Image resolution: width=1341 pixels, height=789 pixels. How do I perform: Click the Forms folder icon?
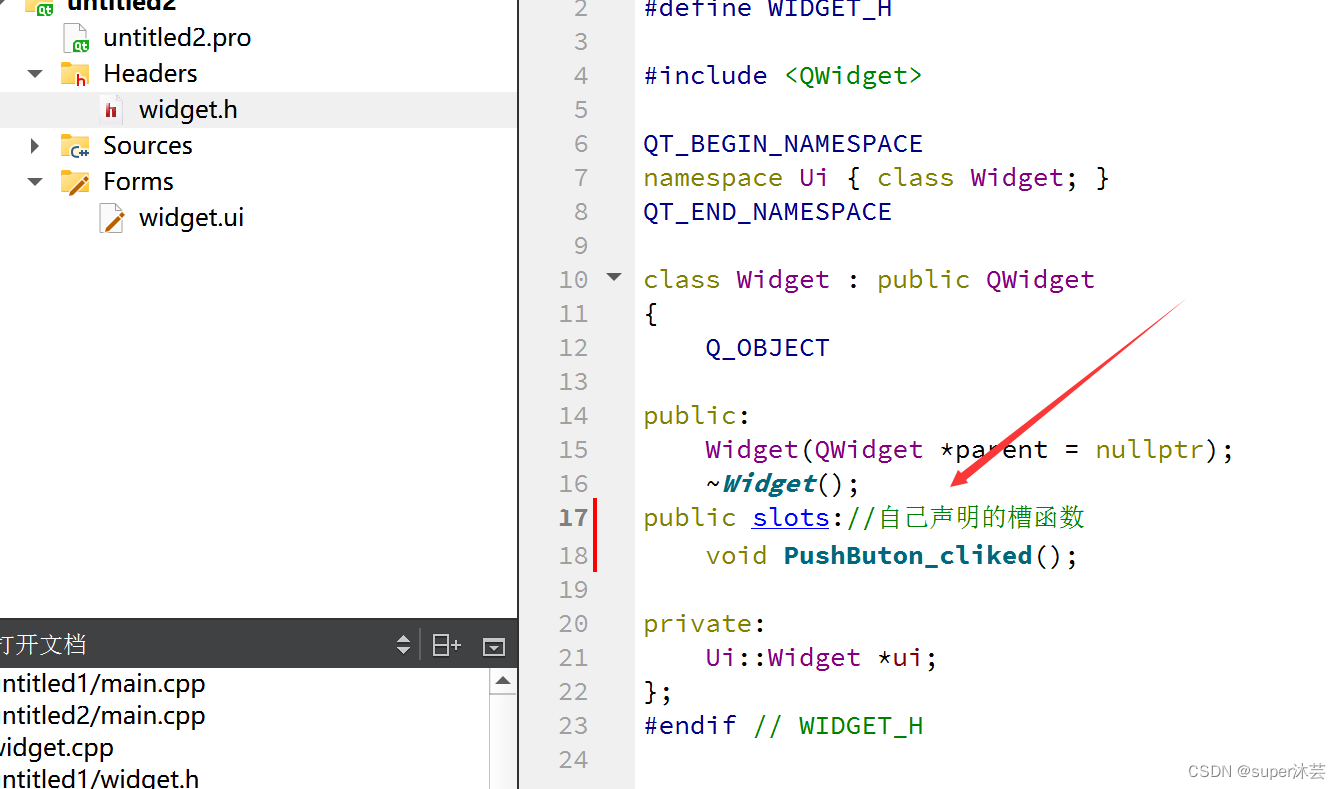[x=75, y=182]
